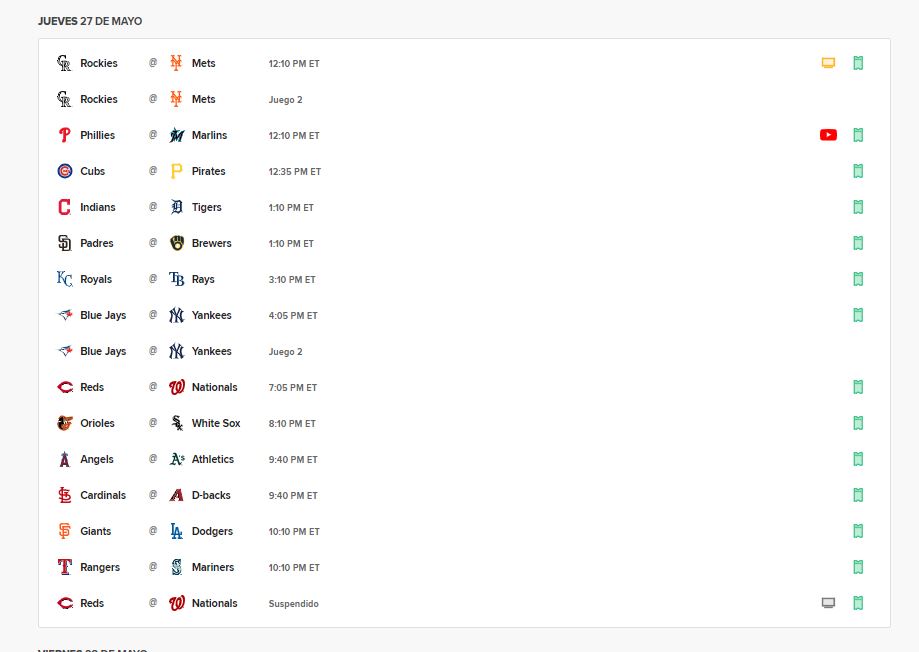Viewport: 919px width, 652px height.
Task: Click the Orioles team logo
Action: (65, 423)
